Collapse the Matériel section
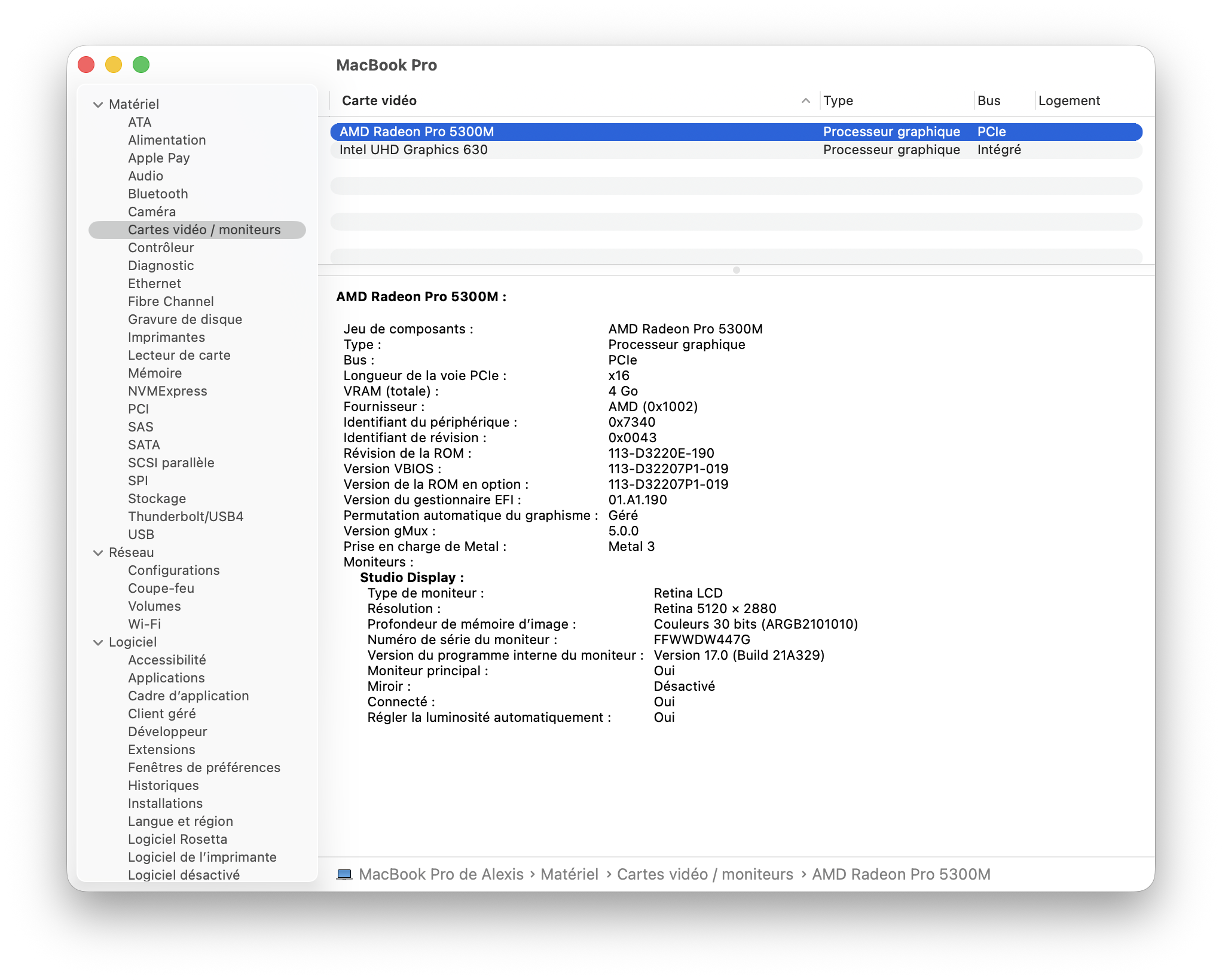Viewport: 1222px width, 980px height. [98, 105]
